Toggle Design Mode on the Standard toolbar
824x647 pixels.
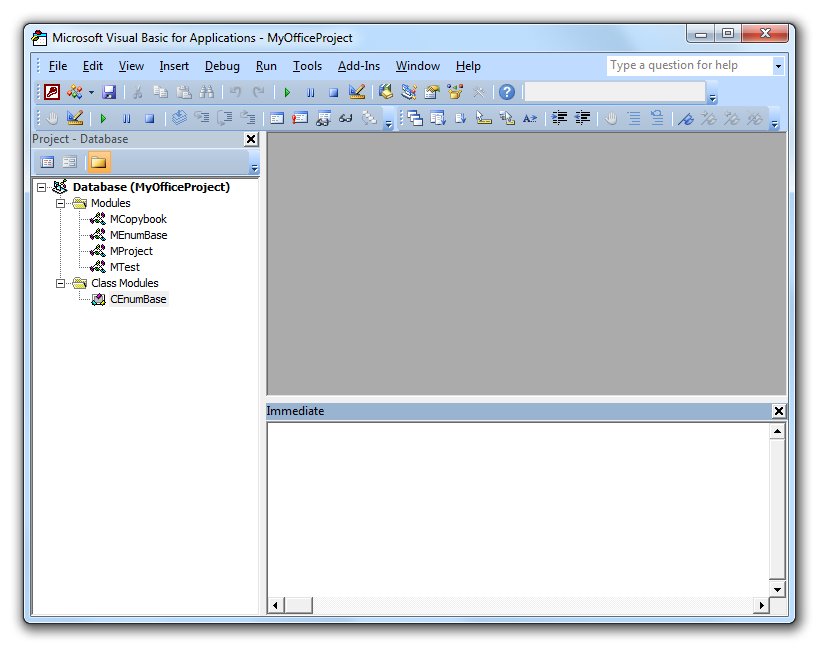coord(357,93)
